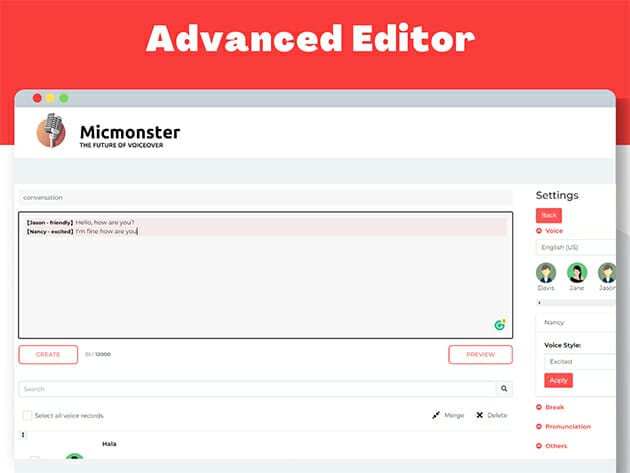The width and height of the screenshot is (630, 473).
Task: Open the English (US) language dropdown
Action: pyautogui.click(x=578, y=247)
